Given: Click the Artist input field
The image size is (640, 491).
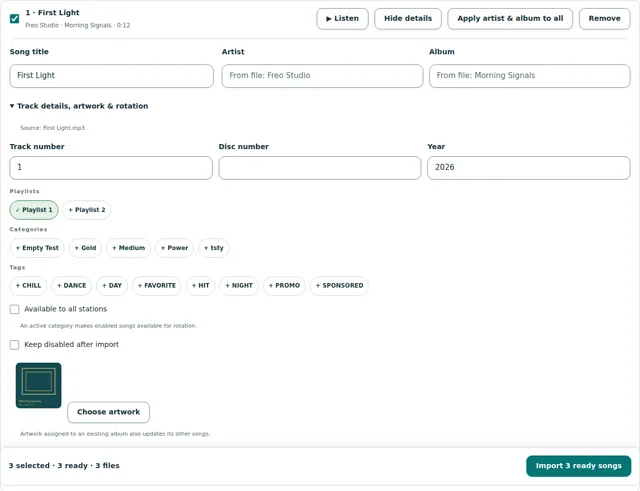Looking at the screenshot, I should click(x=322, y=76).
